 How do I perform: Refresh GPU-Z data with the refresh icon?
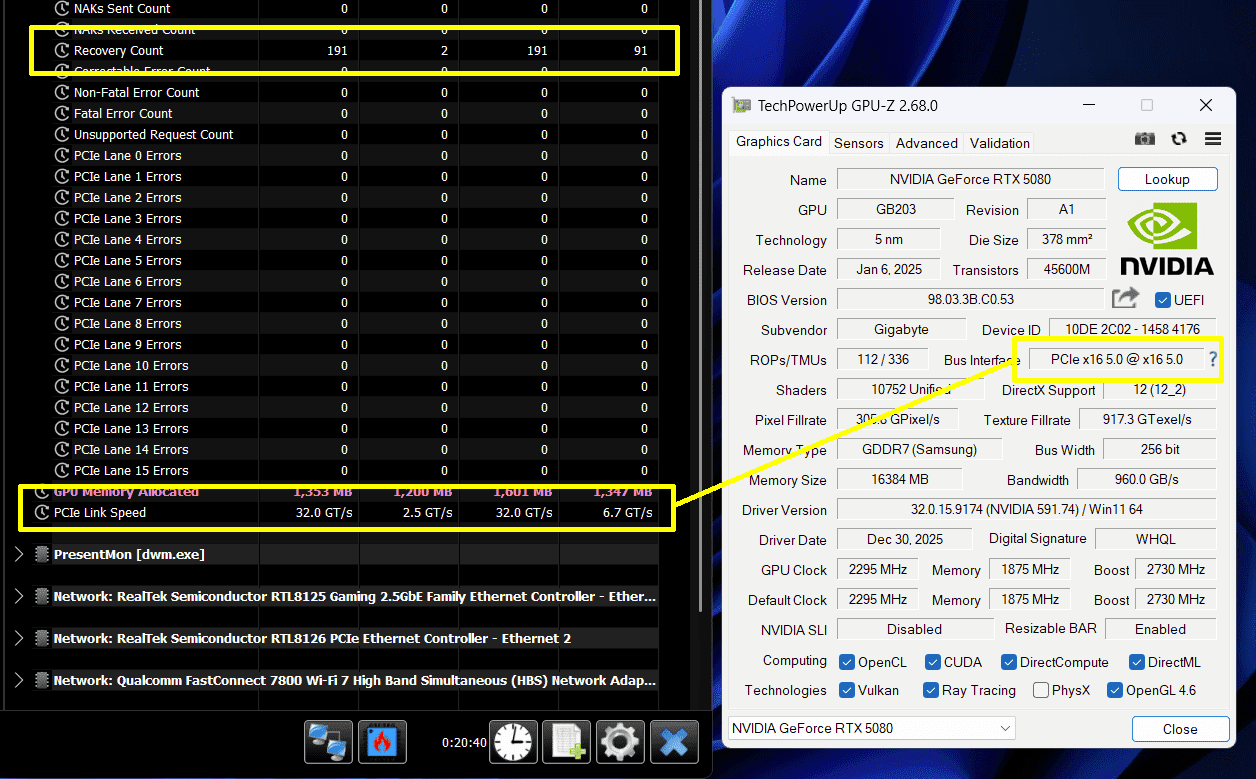[1179, 139]
